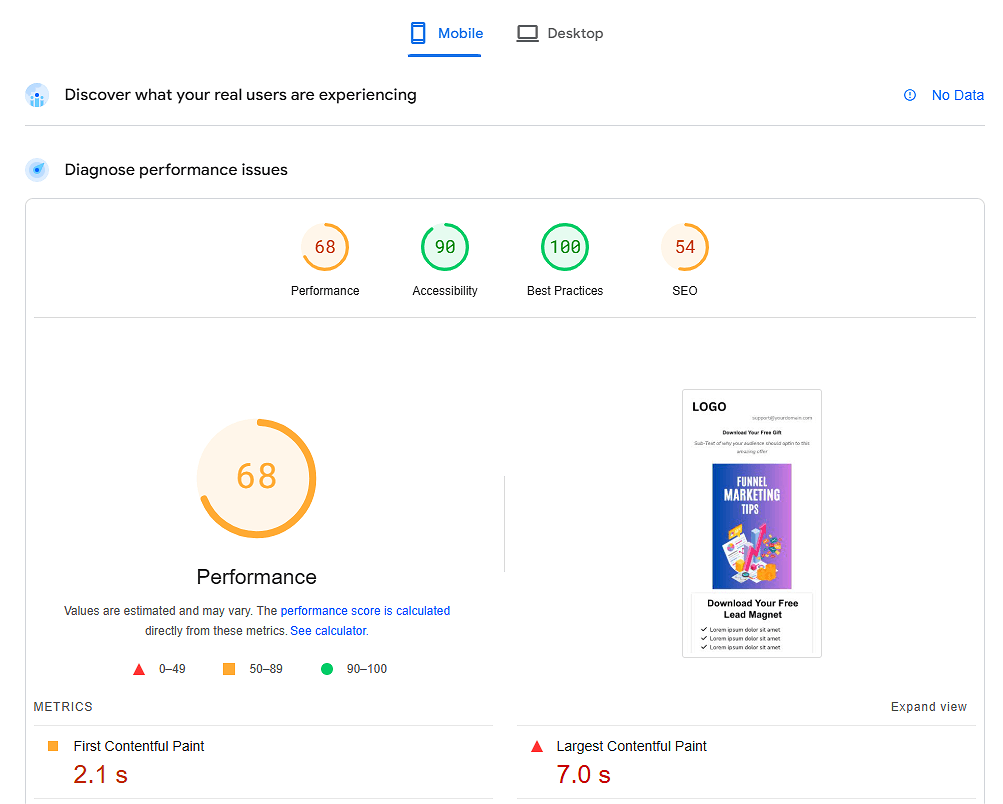This screenshot has height=804, width=1003.
Task: Click the green circle 90–100 legend icon
Action: pos(327,669)
